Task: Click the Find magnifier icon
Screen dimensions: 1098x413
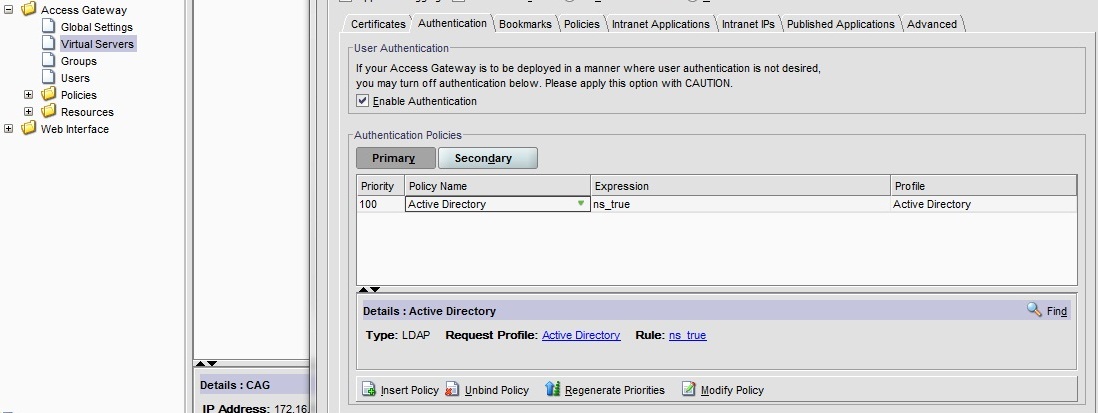Action: pos(1034,309)
